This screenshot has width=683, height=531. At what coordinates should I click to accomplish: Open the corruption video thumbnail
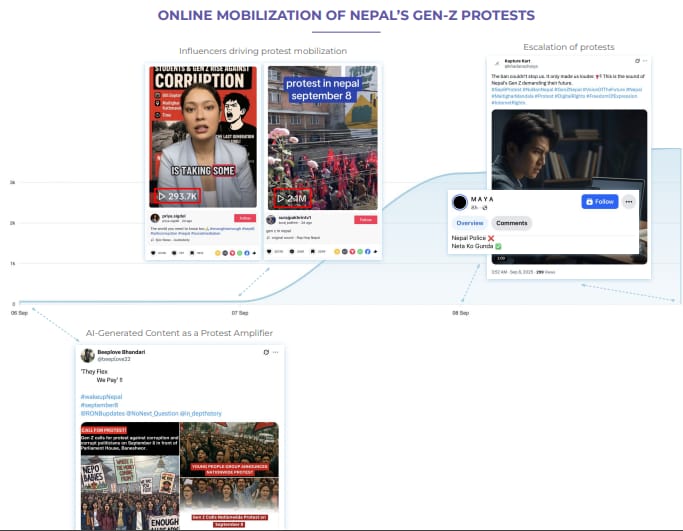pos(202,130)
